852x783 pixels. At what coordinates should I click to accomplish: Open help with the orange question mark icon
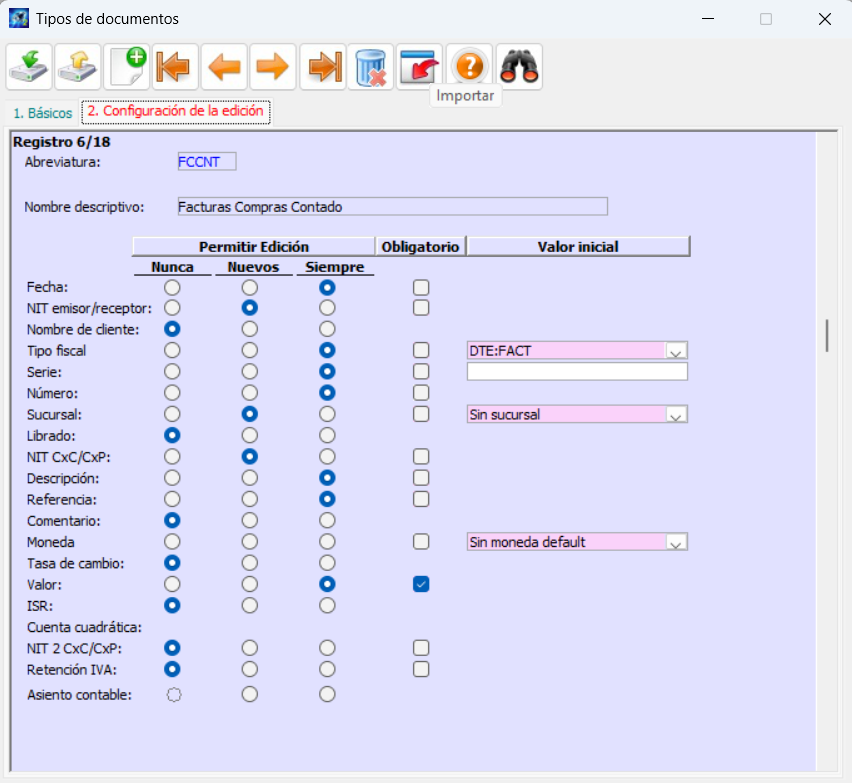468,67
